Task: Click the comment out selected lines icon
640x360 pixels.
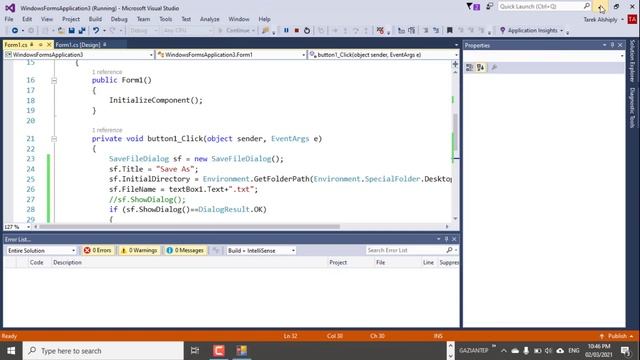Action: 426,31
